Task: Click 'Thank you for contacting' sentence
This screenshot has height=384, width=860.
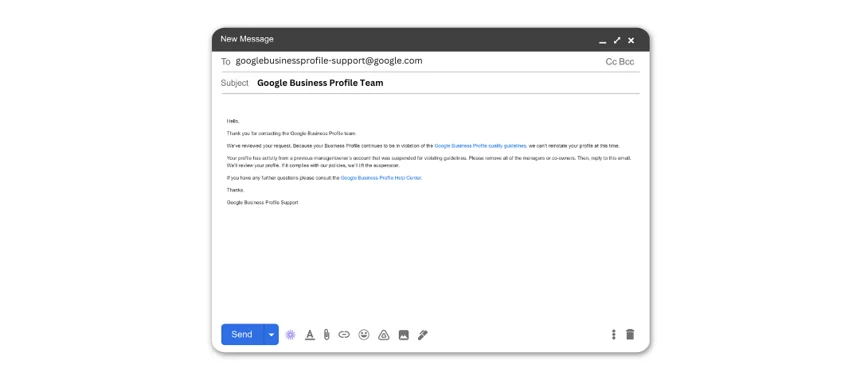Action: [x=292, y=133]
